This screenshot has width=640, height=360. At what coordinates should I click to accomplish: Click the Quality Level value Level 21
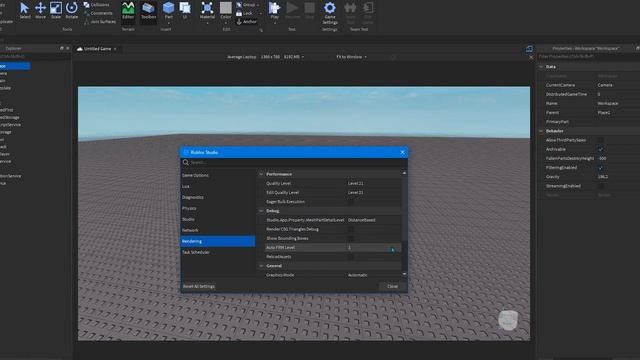356,184
